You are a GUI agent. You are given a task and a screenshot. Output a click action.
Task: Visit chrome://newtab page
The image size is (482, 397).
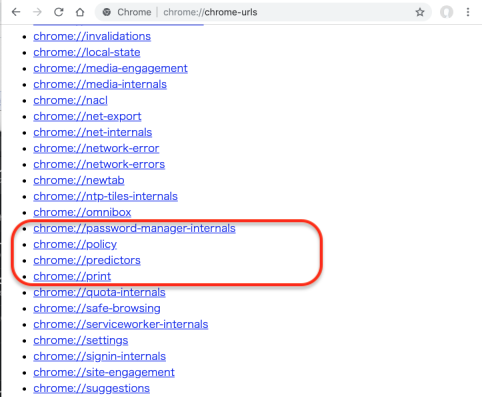click(x=79, y=180)
